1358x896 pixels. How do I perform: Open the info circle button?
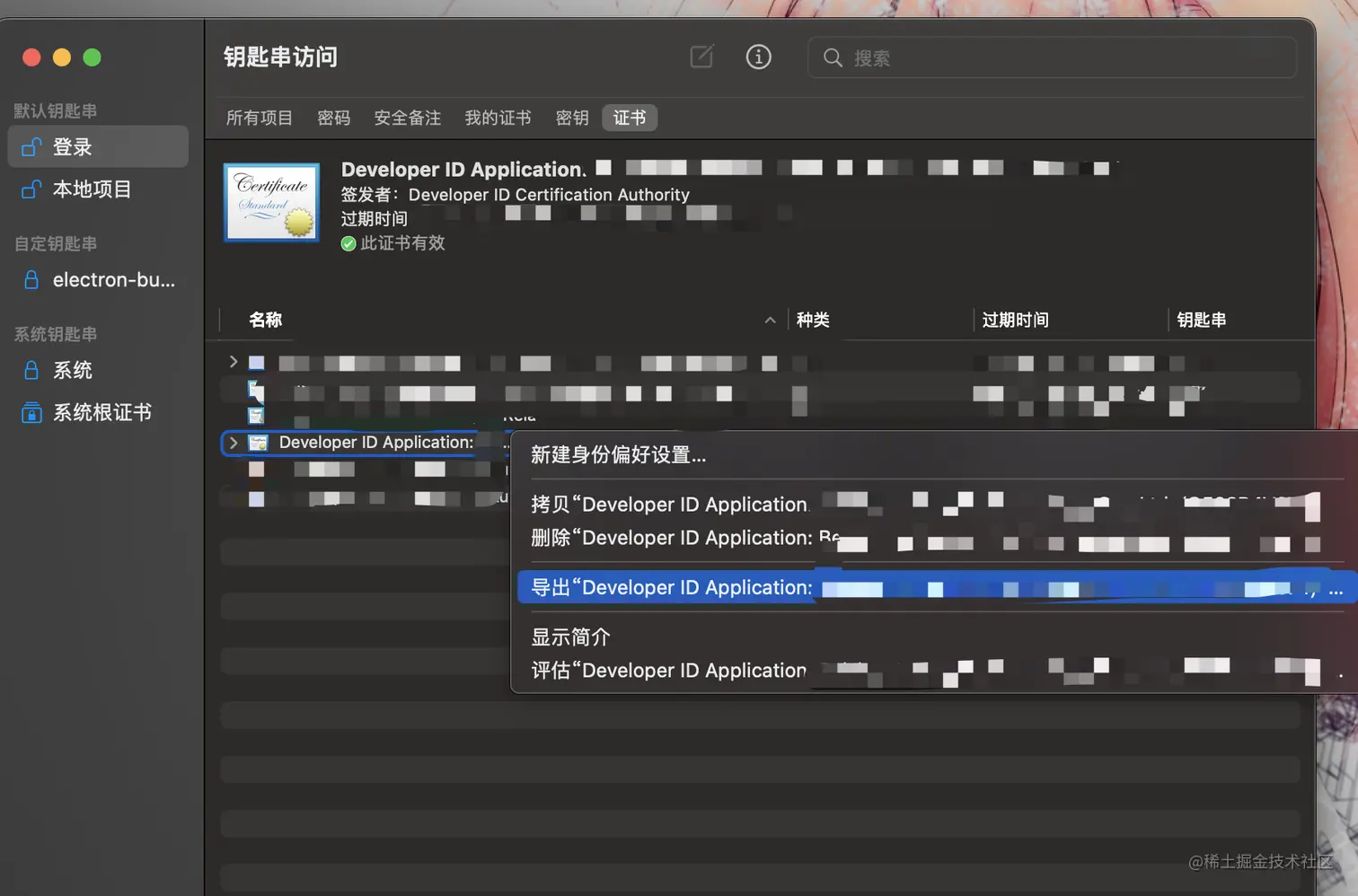[759, 57]
